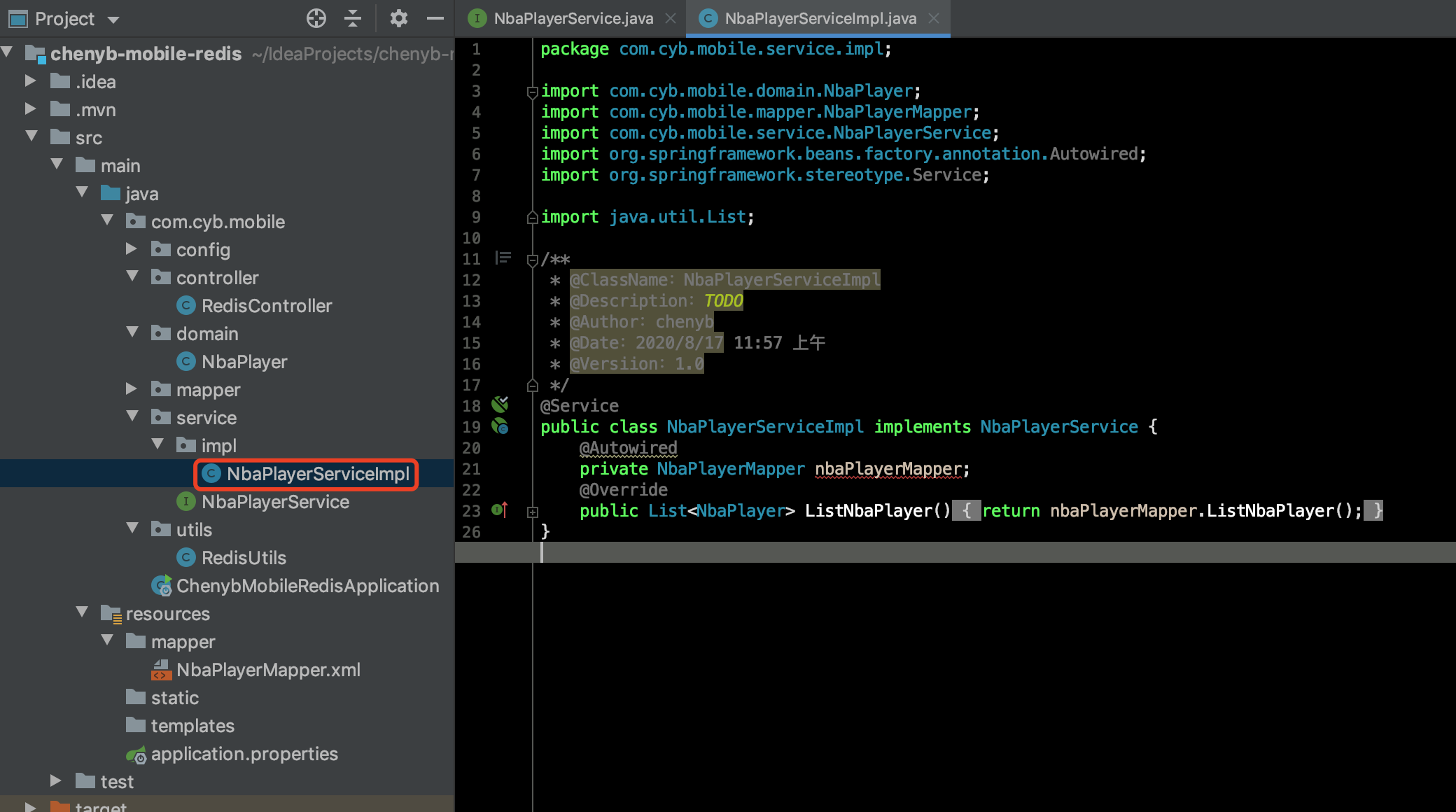
Task: Collapse the chenyb-mobile-redis project root
Action: pos(7,52)
